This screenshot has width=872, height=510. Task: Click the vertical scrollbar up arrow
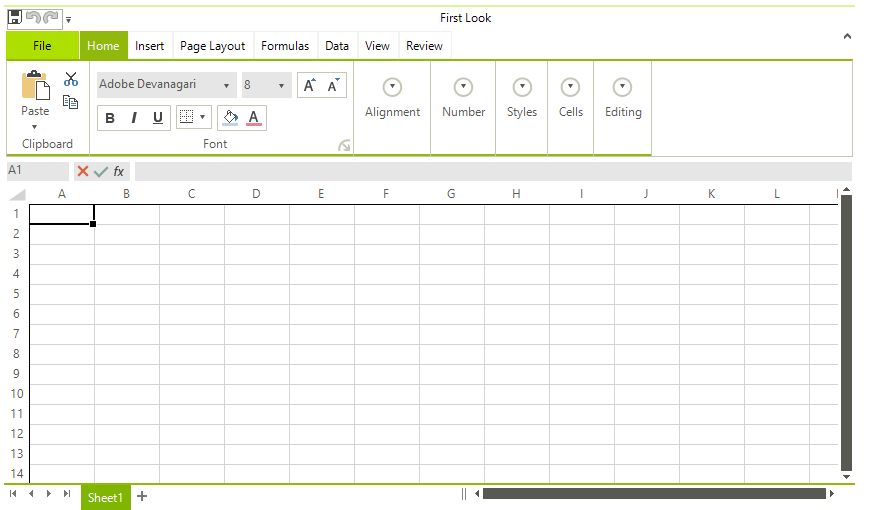point(846,190)
